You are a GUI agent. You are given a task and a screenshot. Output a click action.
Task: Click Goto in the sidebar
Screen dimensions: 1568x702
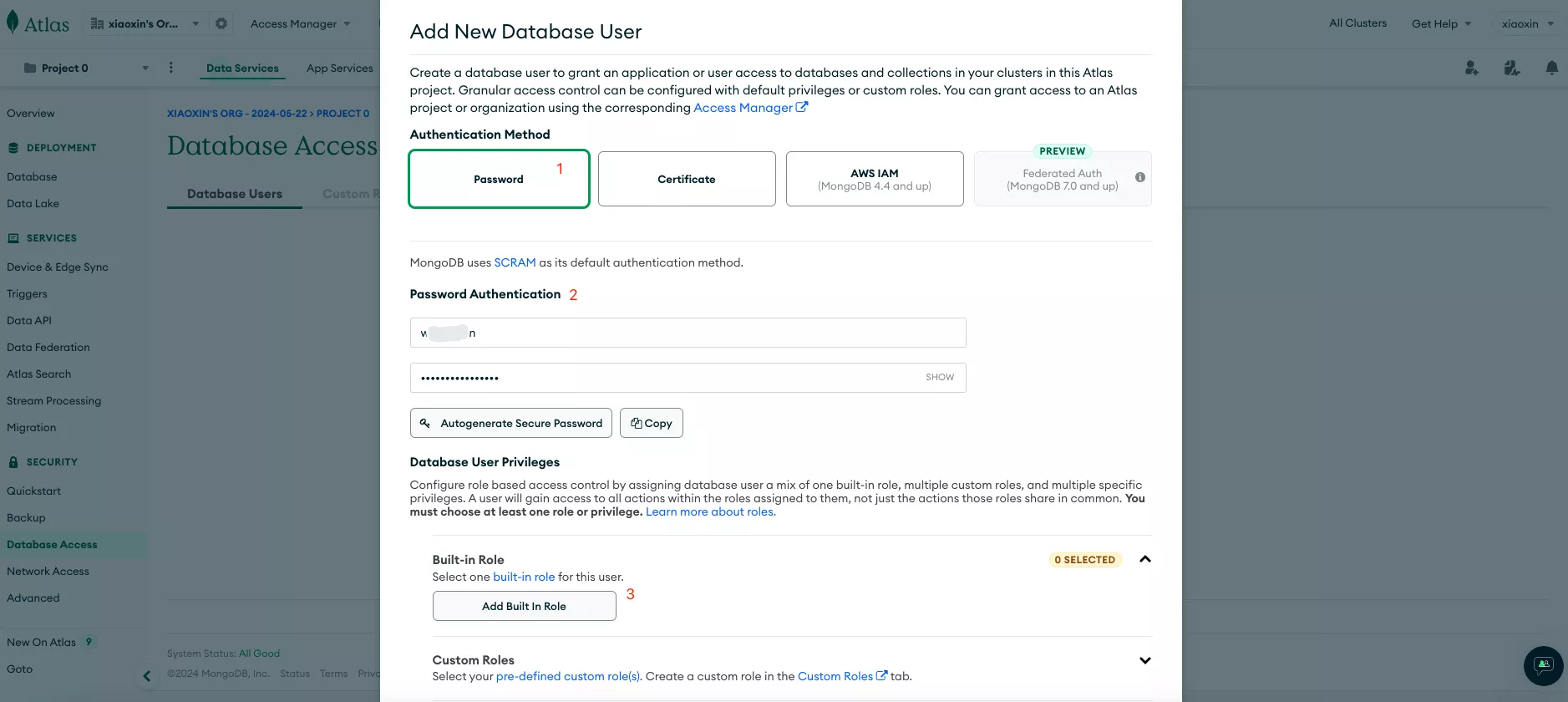[20, 669]
